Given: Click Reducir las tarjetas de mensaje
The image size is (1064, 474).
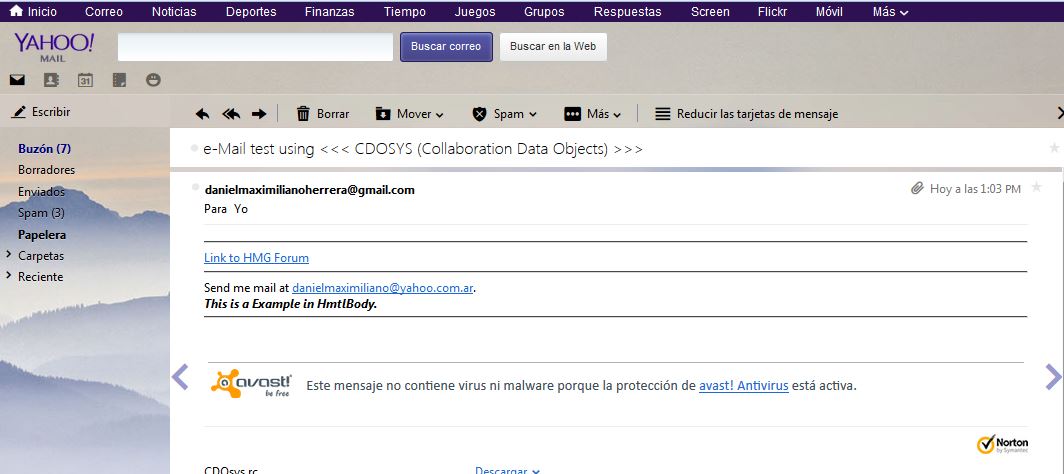Looking at the screenshot, I should (x=746, y=114).
